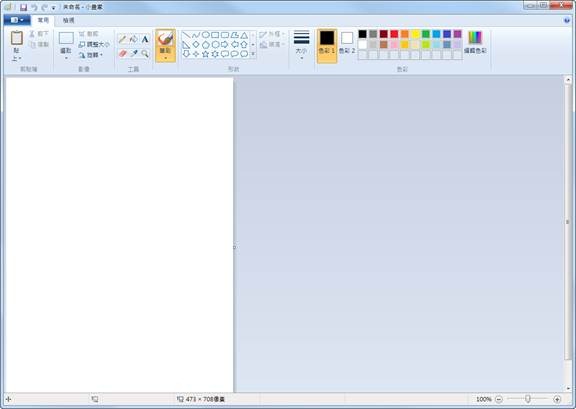Open the blue Paint file menu button

point(17,20)
